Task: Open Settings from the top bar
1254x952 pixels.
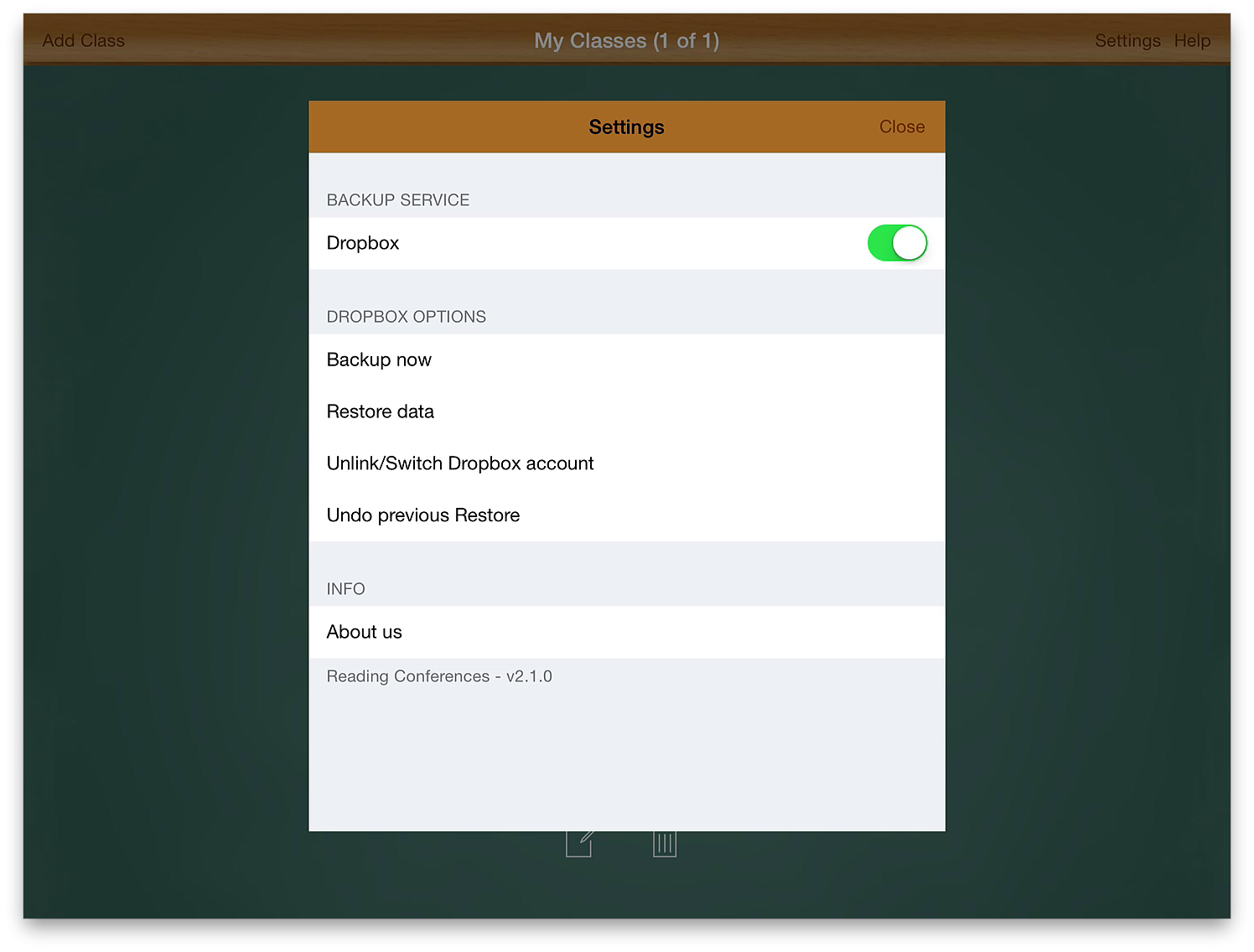Action: pos(1127,40)
